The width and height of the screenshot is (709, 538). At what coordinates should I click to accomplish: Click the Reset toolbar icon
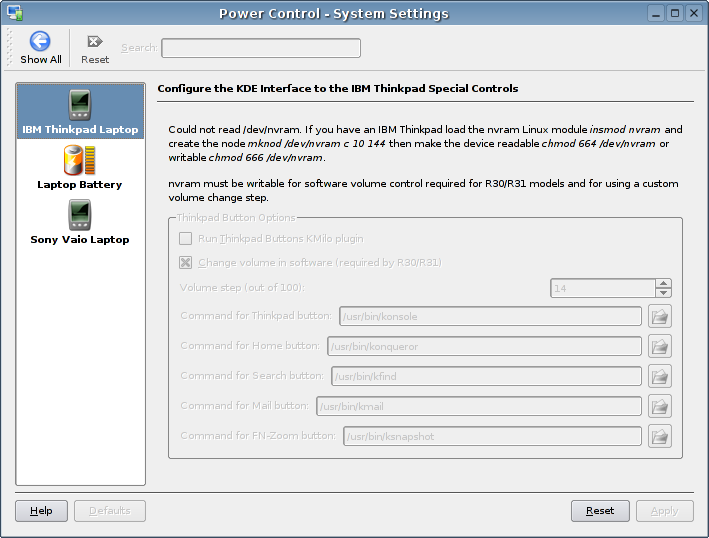coord(95,42)
